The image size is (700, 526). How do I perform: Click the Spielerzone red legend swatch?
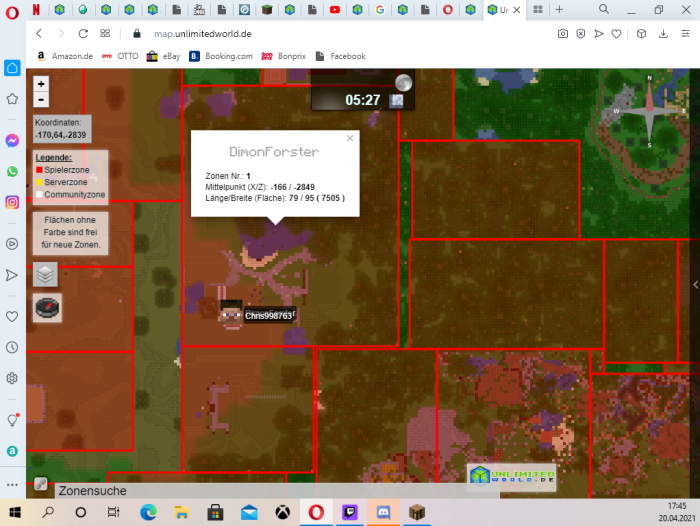[39, 170]
